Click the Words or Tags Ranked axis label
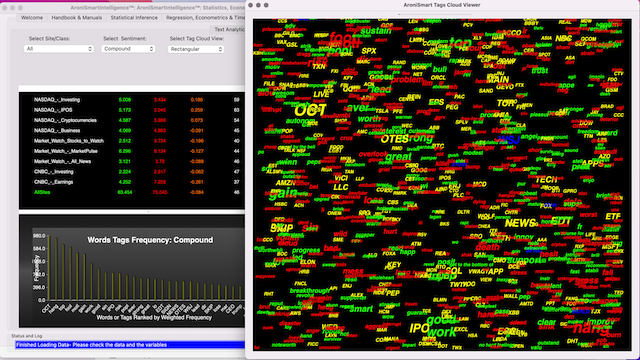The width and height of the screenshot is (640, 360). coord(154,318)
